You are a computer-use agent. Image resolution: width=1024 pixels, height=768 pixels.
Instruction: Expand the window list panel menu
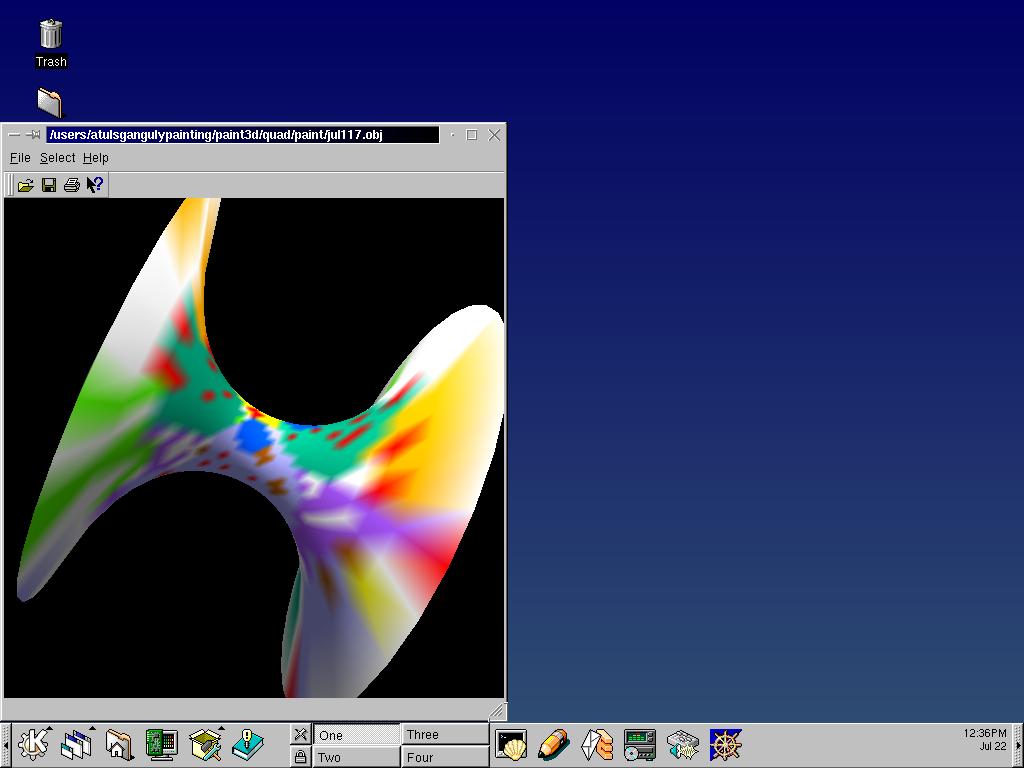76,745
